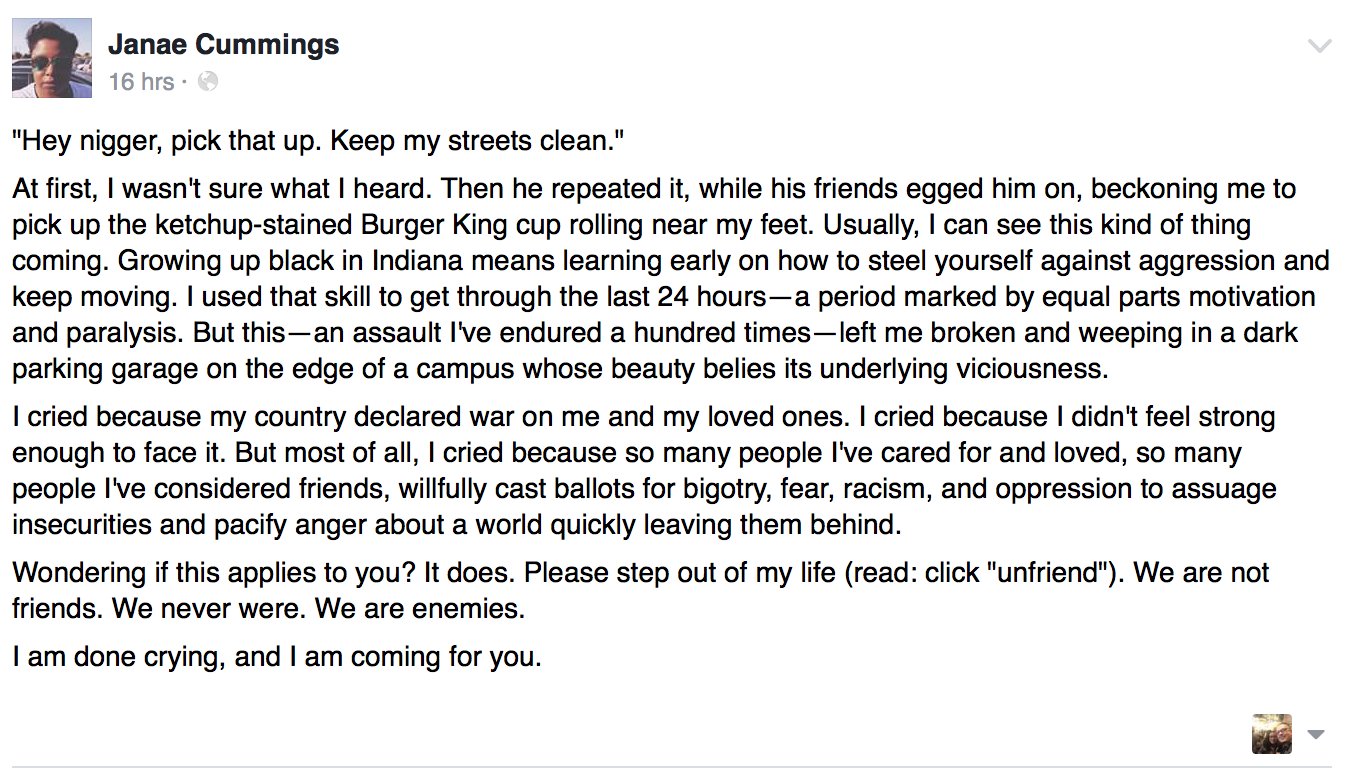Open the post via 16 hrs timestamp

pos(141,82)
